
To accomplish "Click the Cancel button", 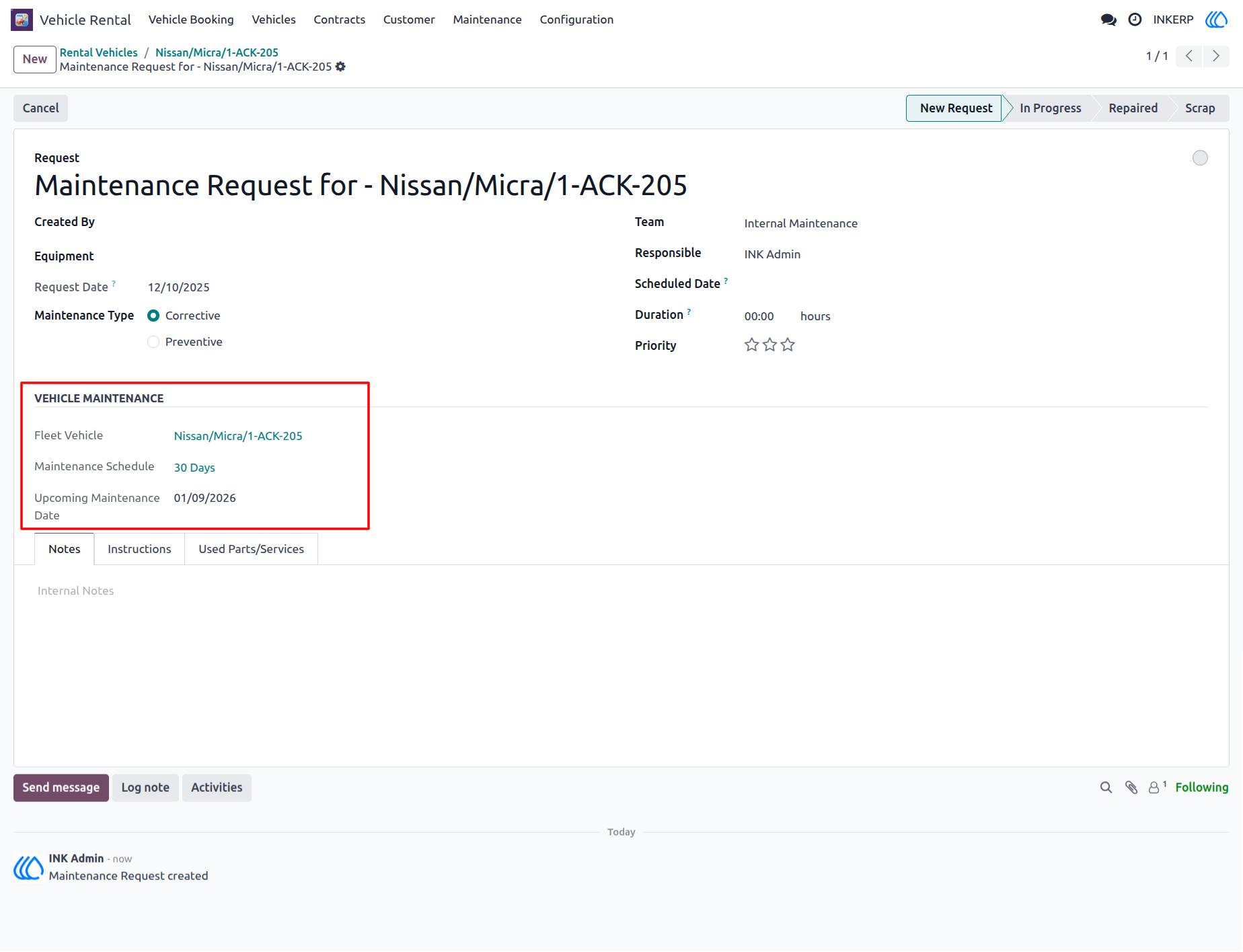I will tap(41, 108).
